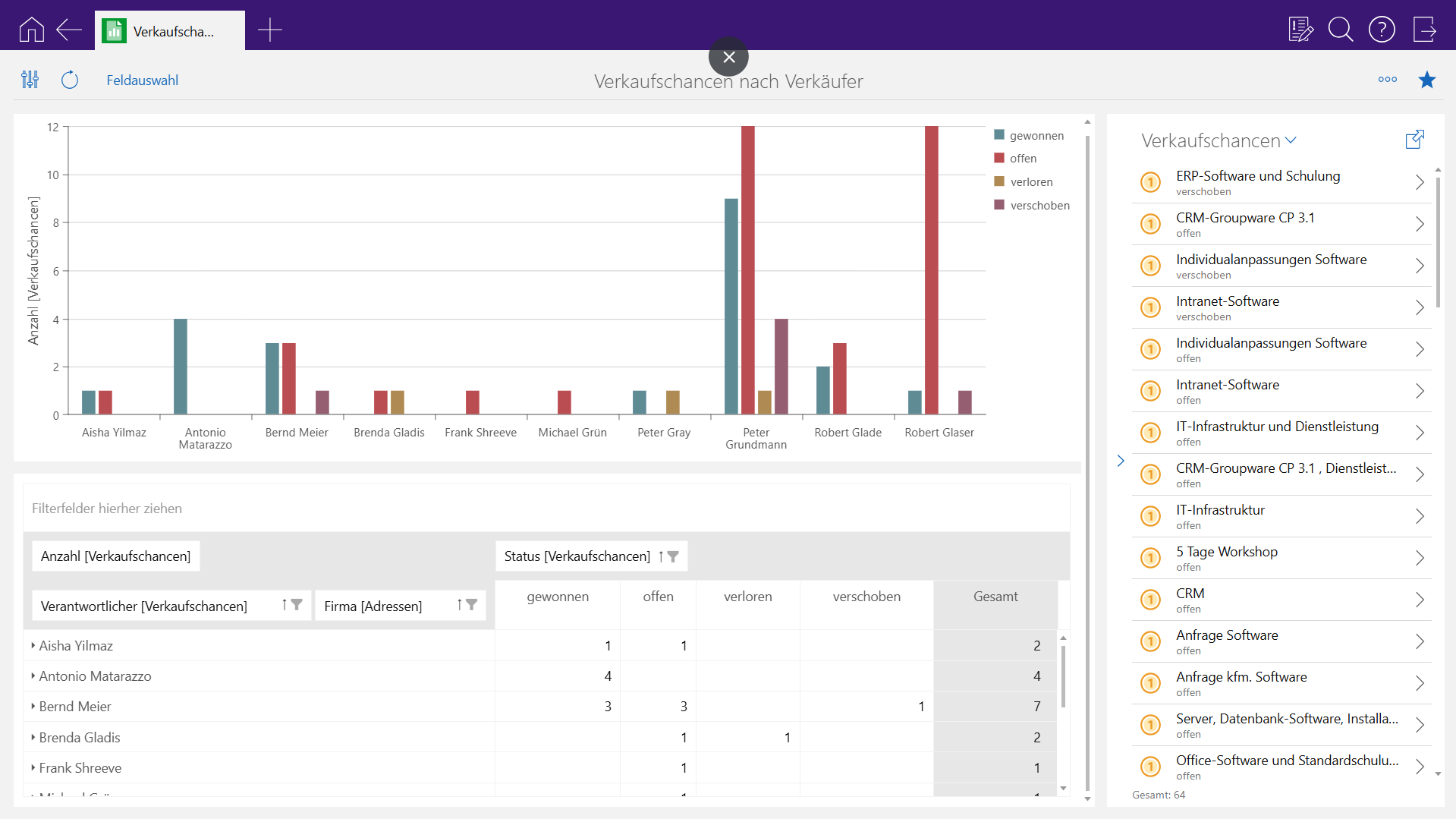Viewport: 1456px width, 819px height.
Task: Select the Gesamt value 7 for Bernd Meier
Action: point(995,706)
